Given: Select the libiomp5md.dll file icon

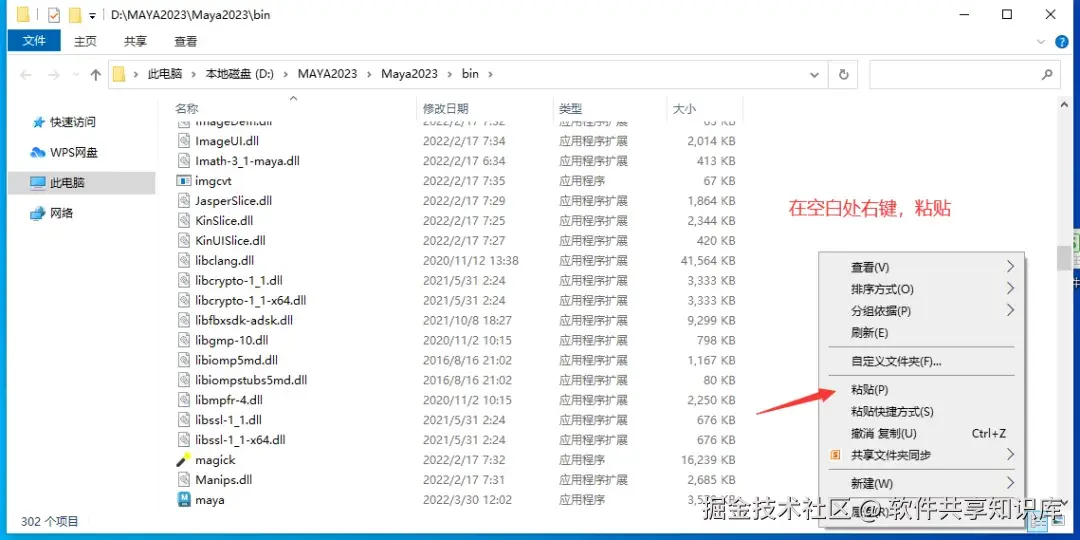Looking at the screenshot, I should coord(183,360).
